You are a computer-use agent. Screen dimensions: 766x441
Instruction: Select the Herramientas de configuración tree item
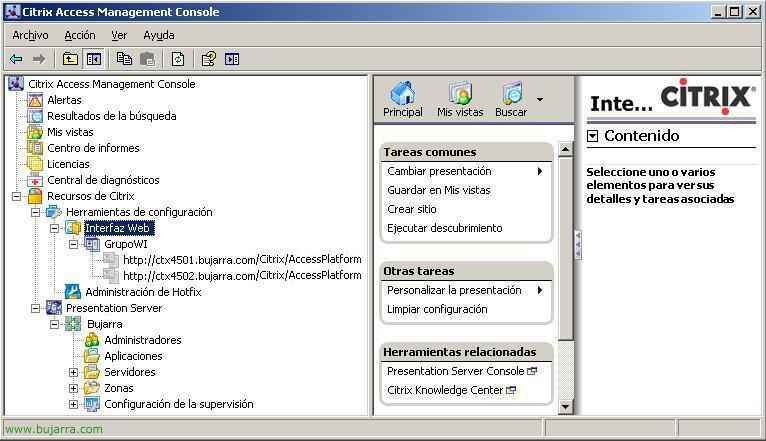point(139,212)
